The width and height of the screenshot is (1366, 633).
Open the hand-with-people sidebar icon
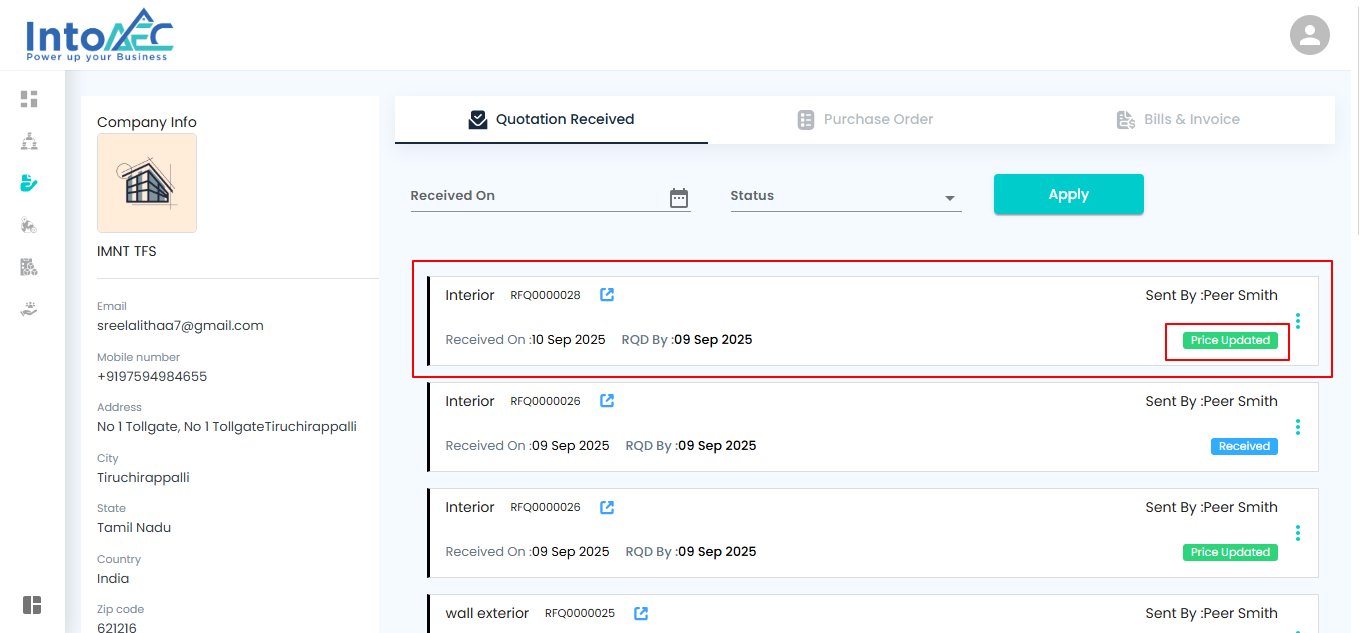[x=29, y=309]
